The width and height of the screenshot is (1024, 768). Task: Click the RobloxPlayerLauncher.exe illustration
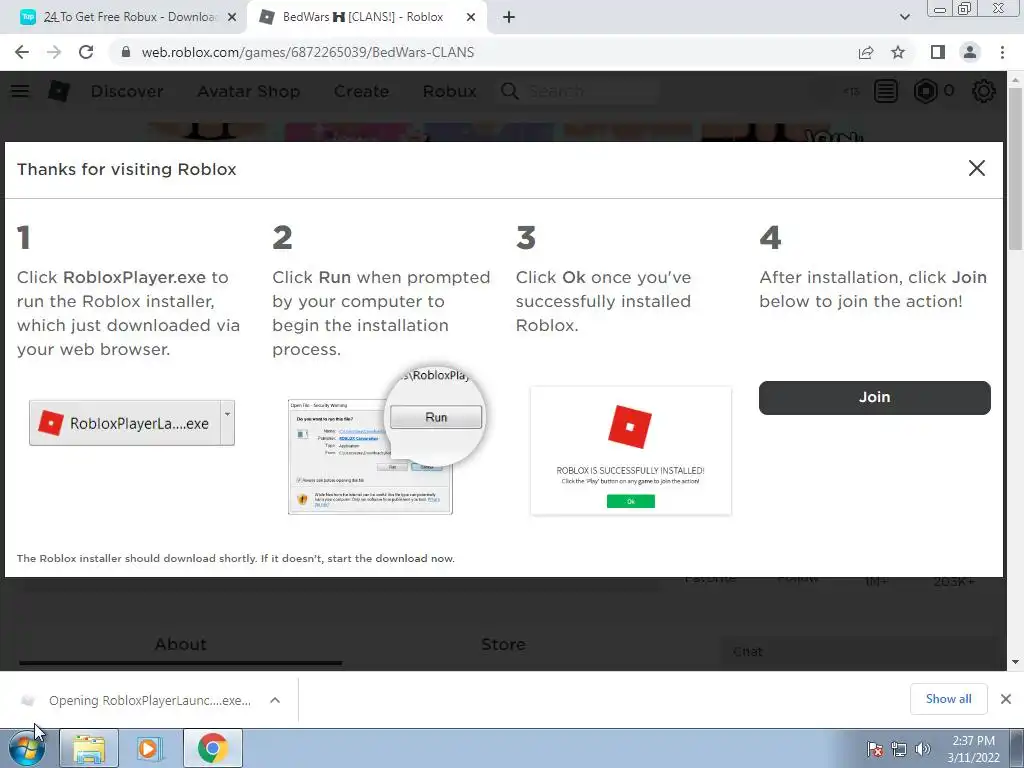point(132,423)
